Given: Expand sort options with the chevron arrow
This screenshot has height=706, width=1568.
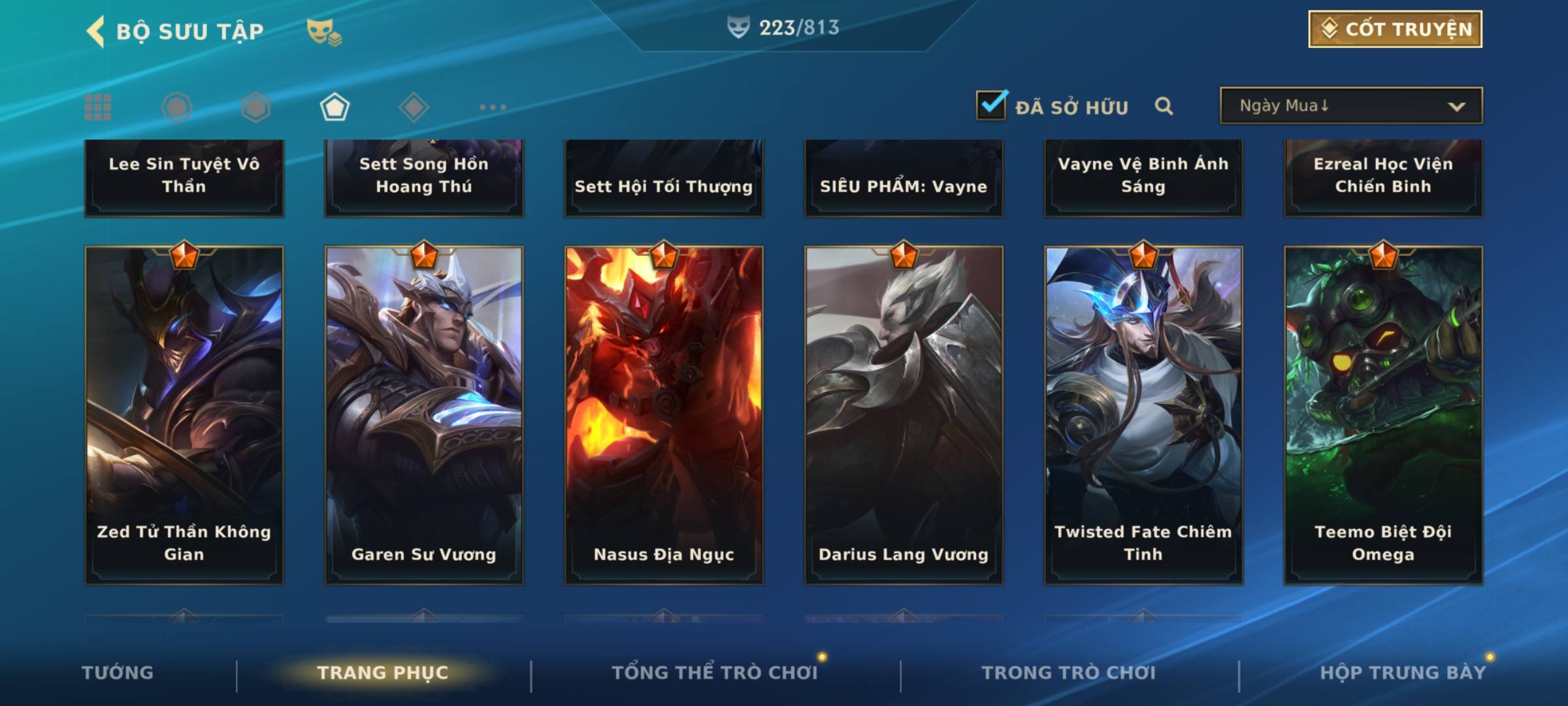Looking at the screenshot, I should tap(1456, 107).
